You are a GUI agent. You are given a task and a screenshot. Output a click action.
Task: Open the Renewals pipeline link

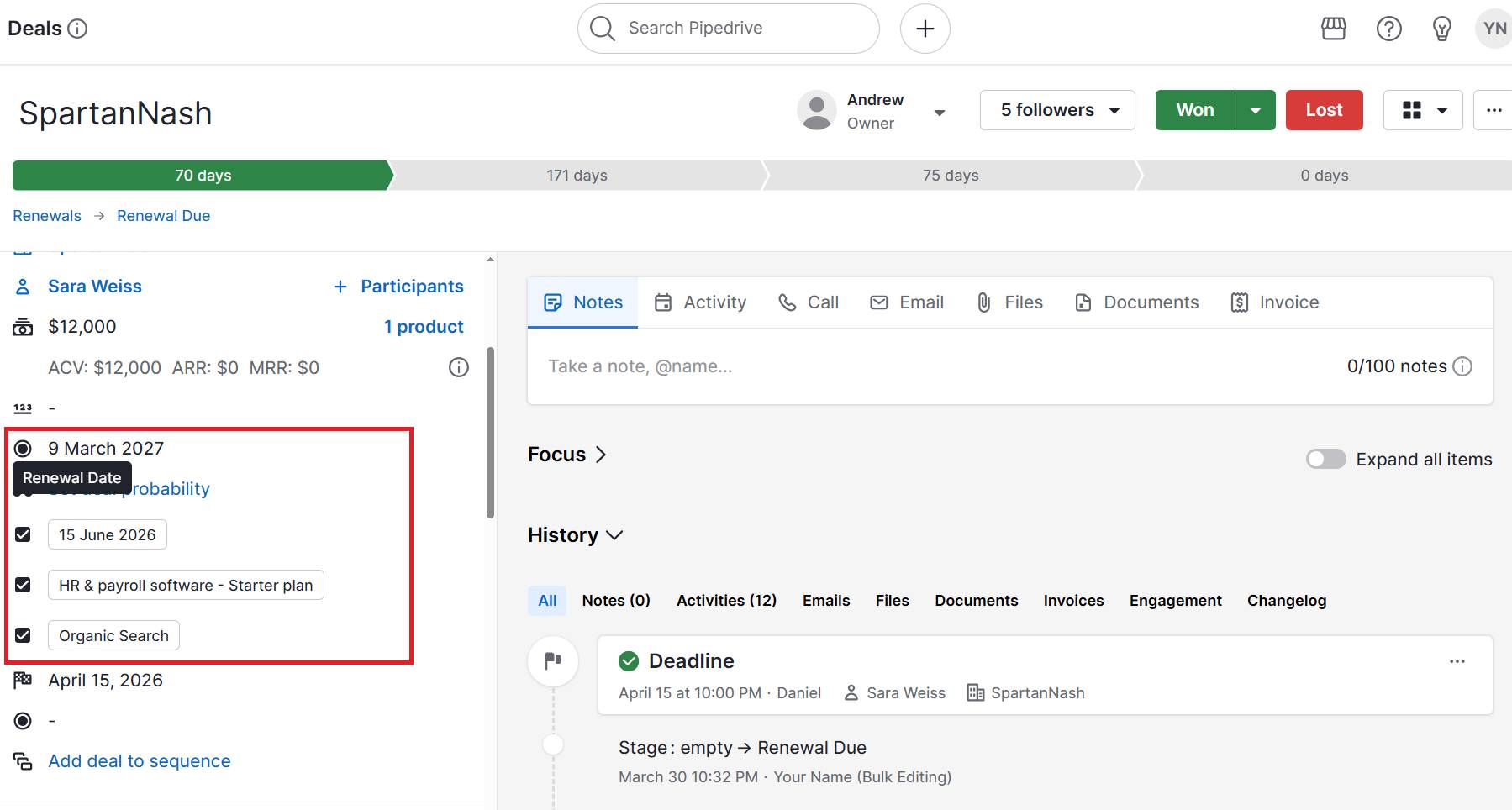(x=47, y=216)
